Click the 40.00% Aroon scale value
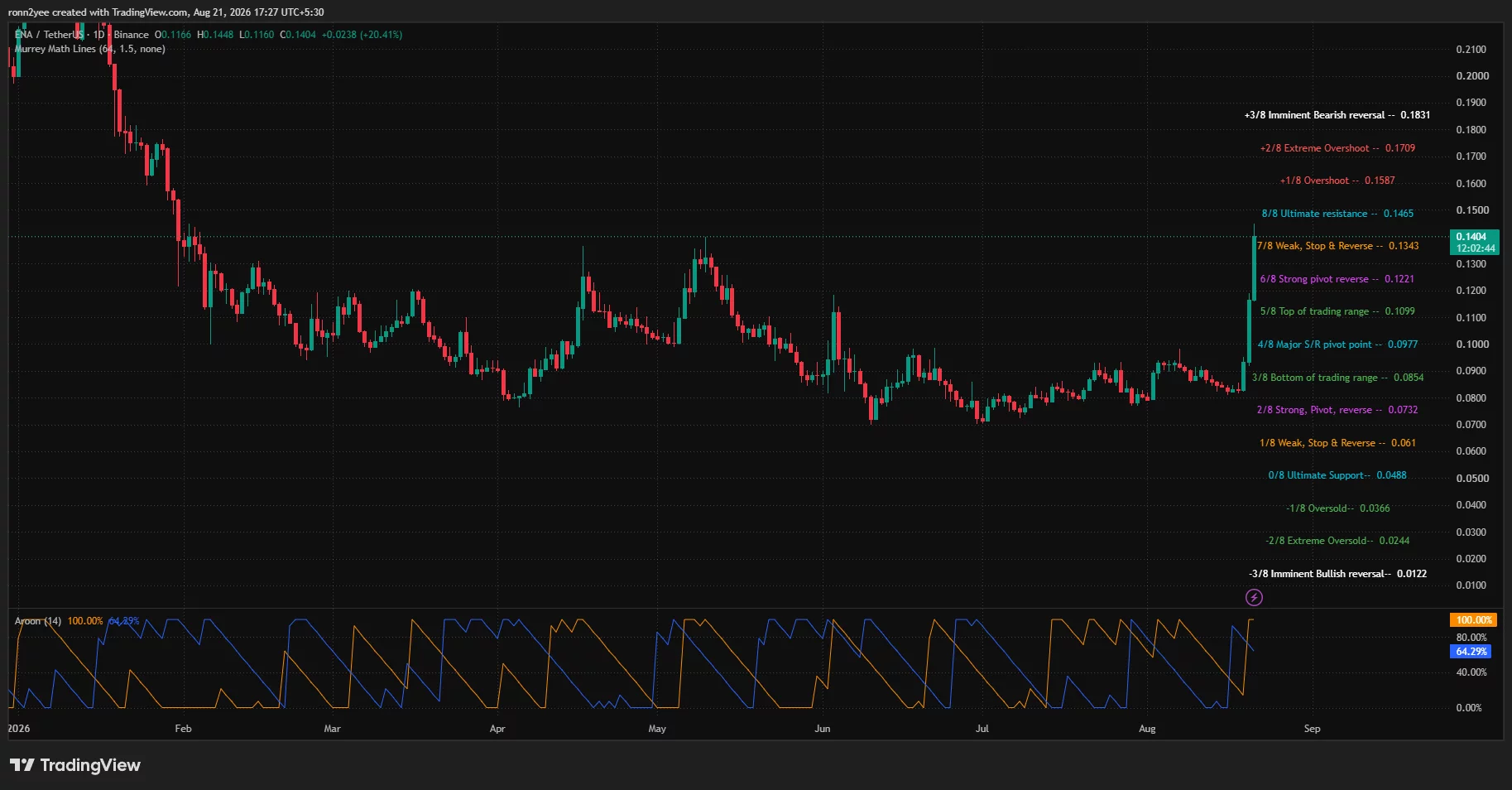The height and width of the screenshot is (790, 1512). click(1471, 672)
